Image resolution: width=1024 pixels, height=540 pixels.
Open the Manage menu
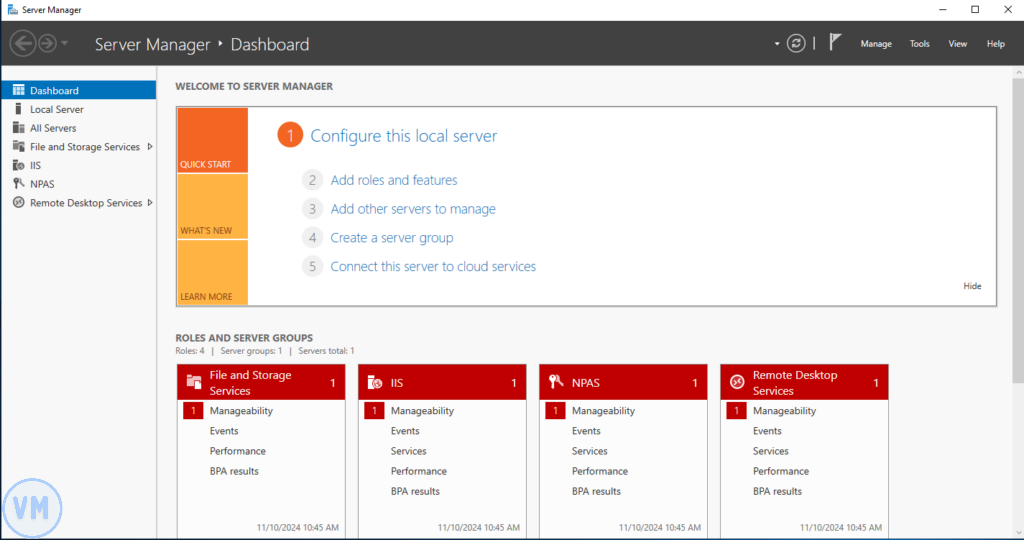(x=876, y=44)
